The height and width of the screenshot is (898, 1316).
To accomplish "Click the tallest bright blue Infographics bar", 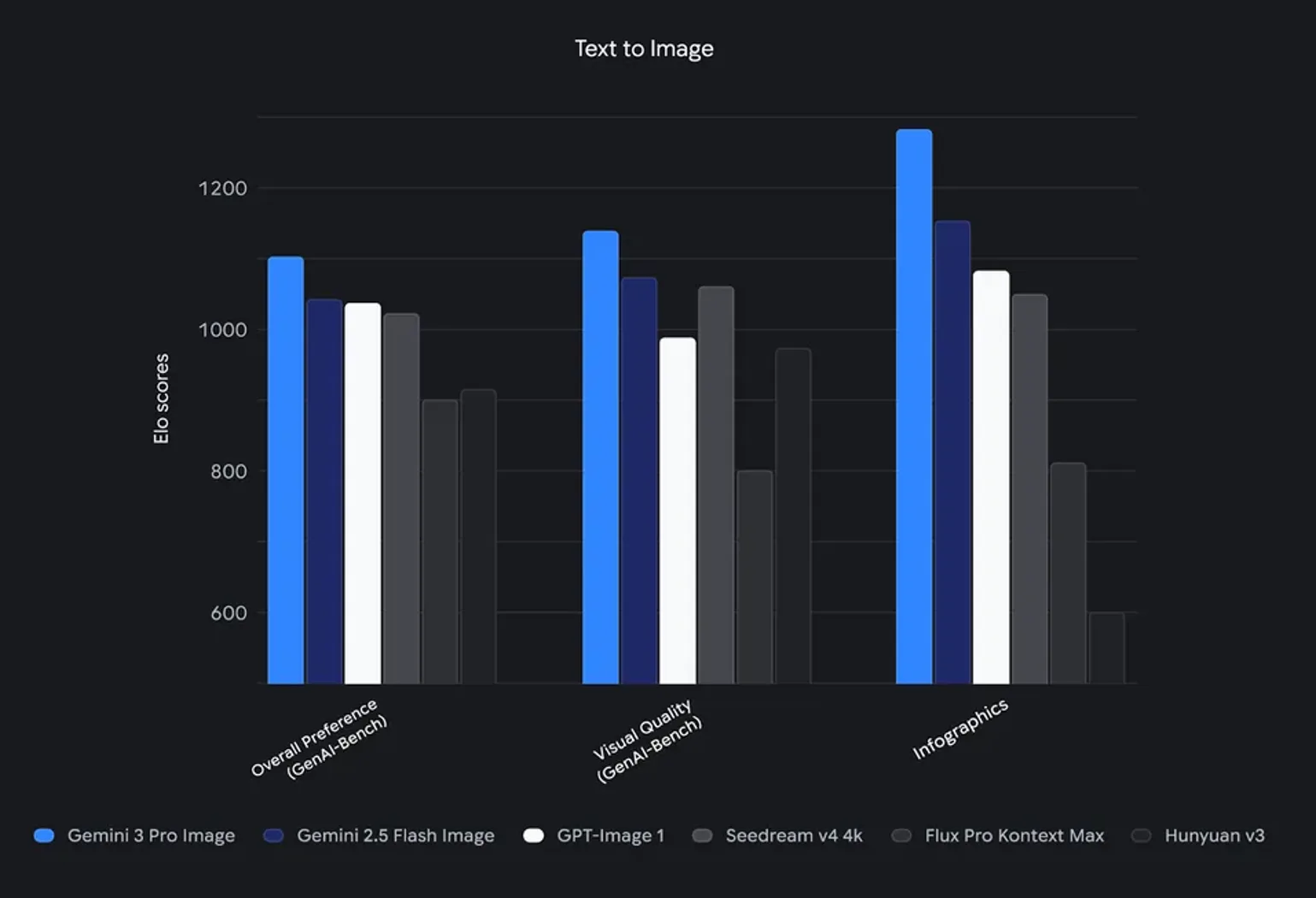I will pyautogui.click(x=914, y=406).
